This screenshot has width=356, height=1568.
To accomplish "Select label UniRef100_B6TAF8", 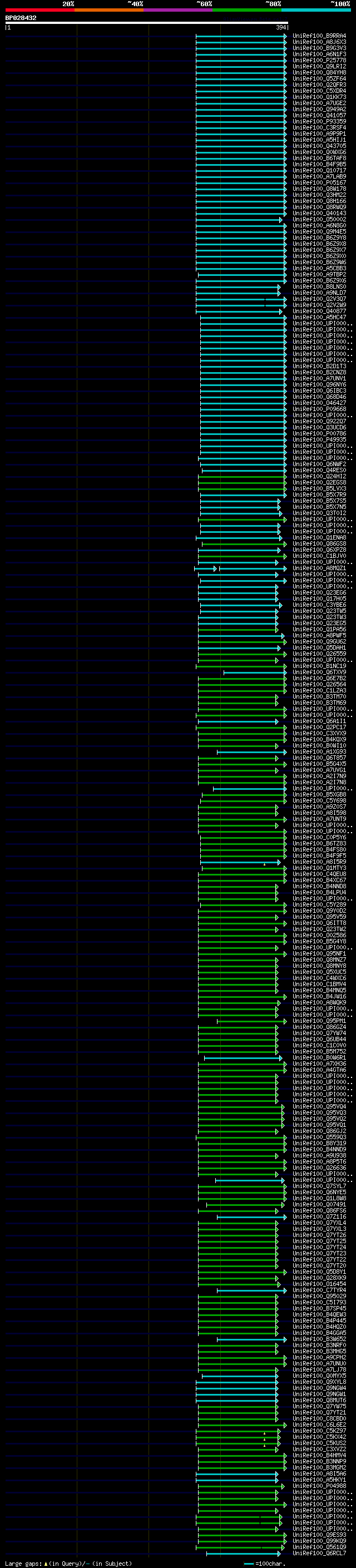I will coord(319,159).
